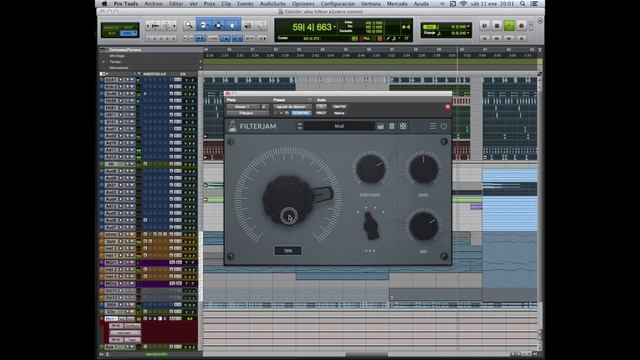Open the plugin track selector dropdown
Screen dimensions: 640x360
(242, 107)
